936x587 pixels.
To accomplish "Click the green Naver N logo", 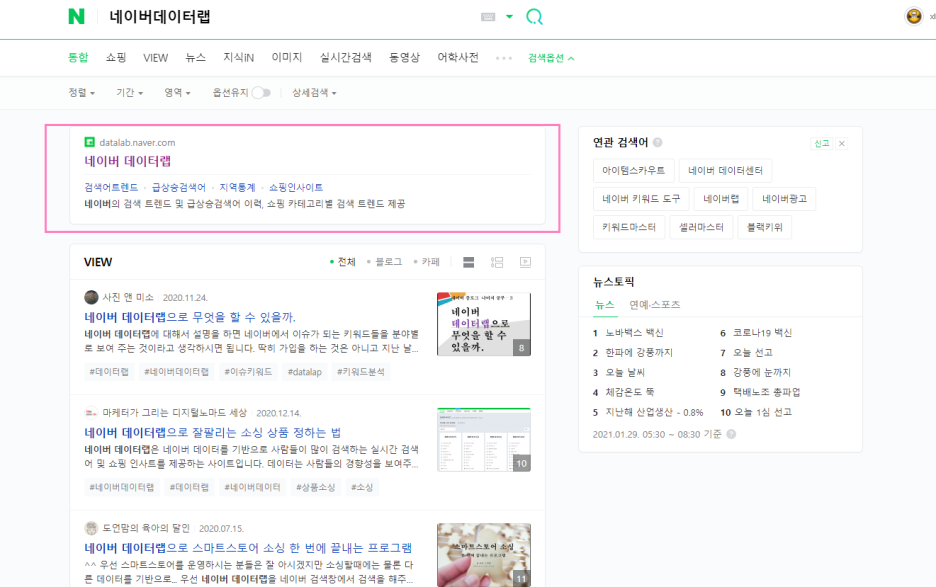I will coord(76,16).
